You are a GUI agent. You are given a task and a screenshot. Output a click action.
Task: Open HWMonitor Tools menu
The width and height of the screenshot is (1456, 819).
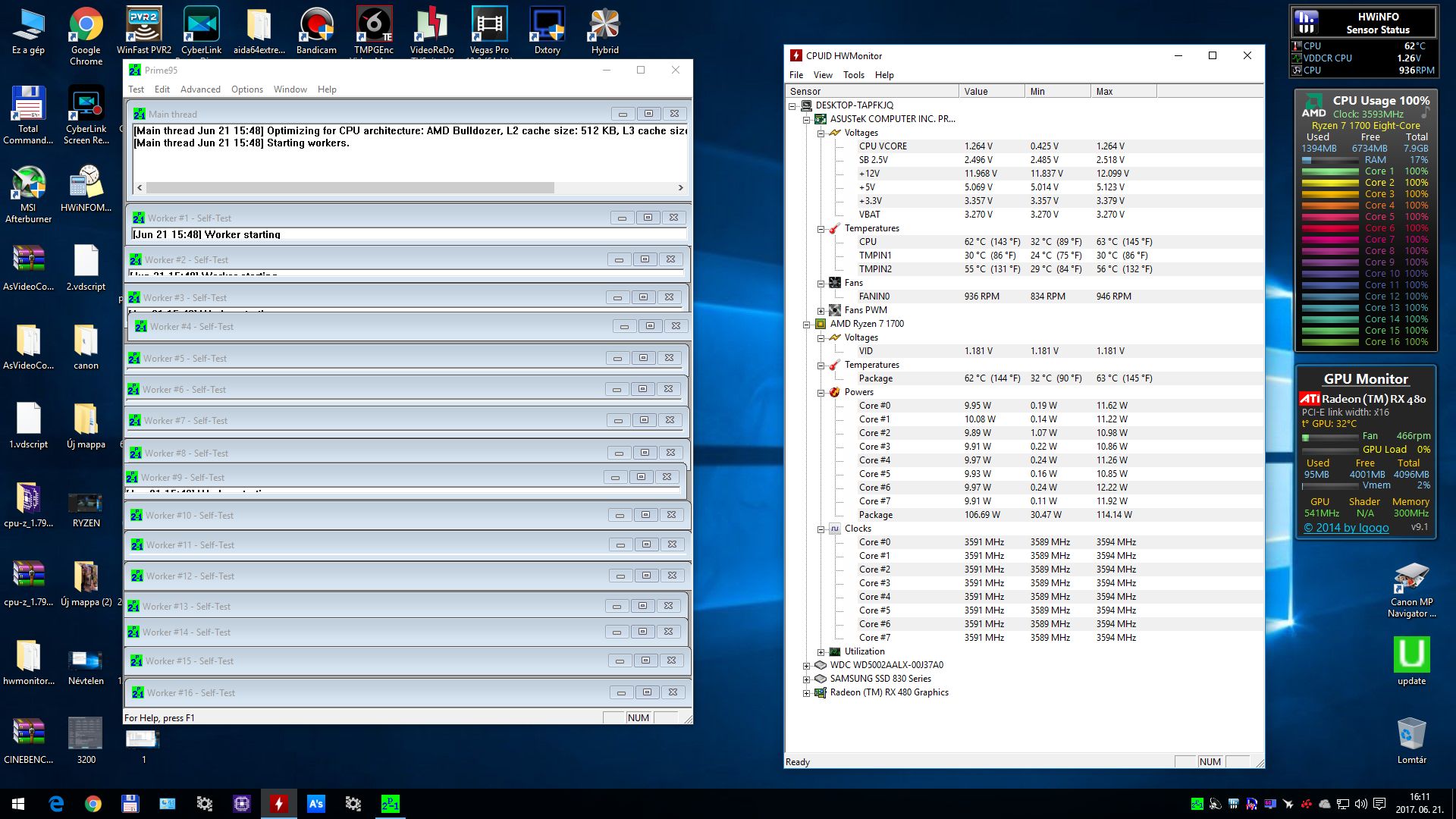(853, 75)
